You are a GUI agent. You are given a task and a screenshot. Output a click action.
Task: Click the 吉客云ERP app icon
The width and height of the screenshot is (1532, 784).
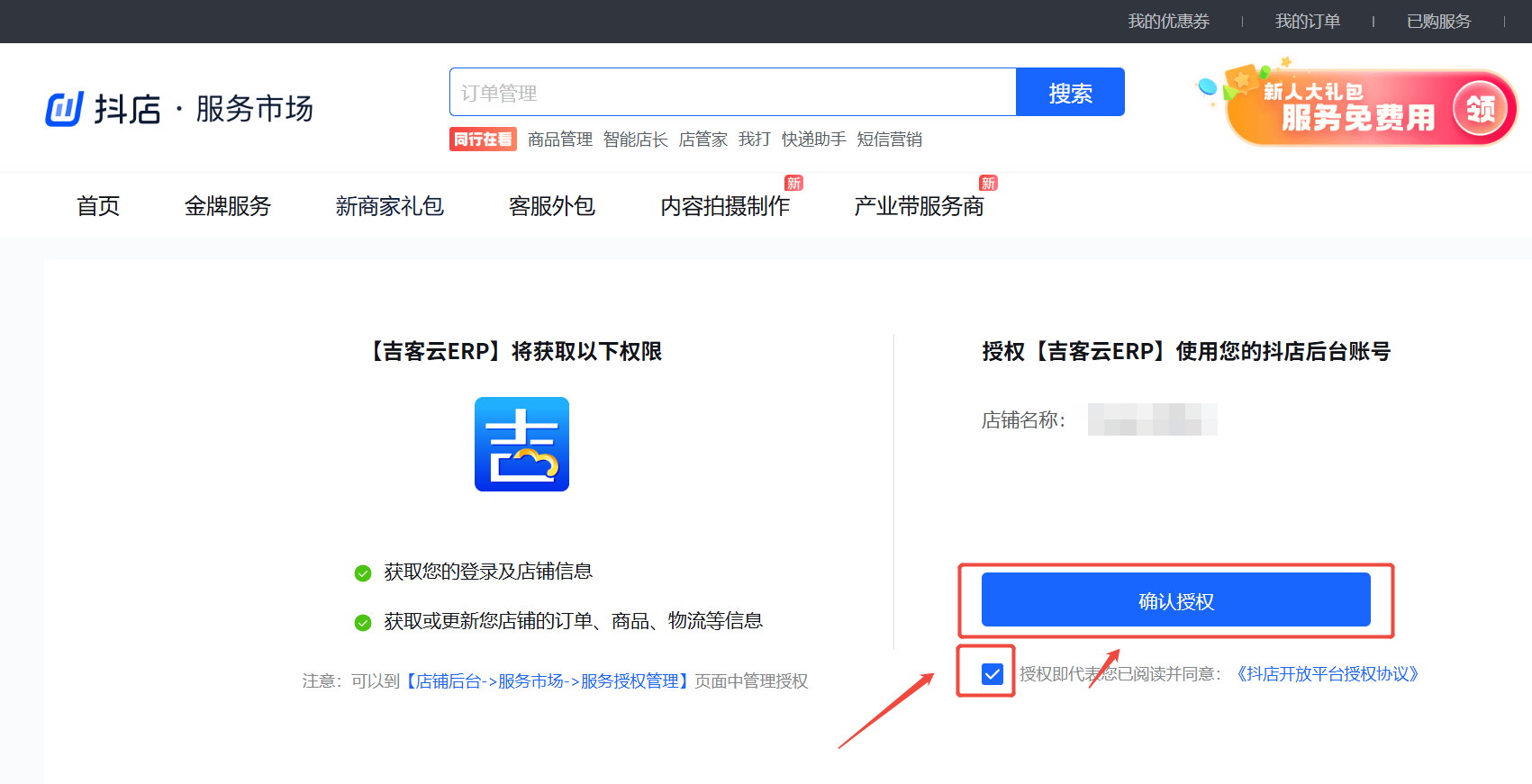point(521,444)
